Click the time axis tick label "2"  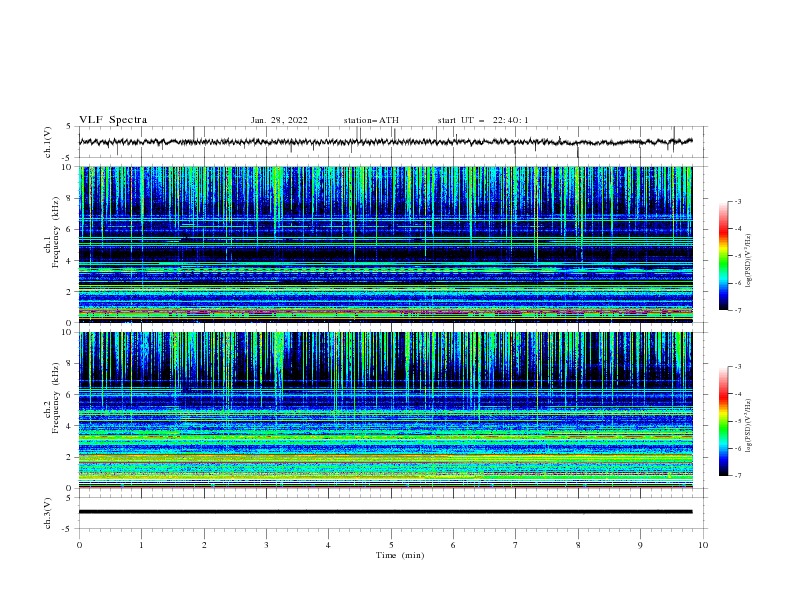[204, 545]
